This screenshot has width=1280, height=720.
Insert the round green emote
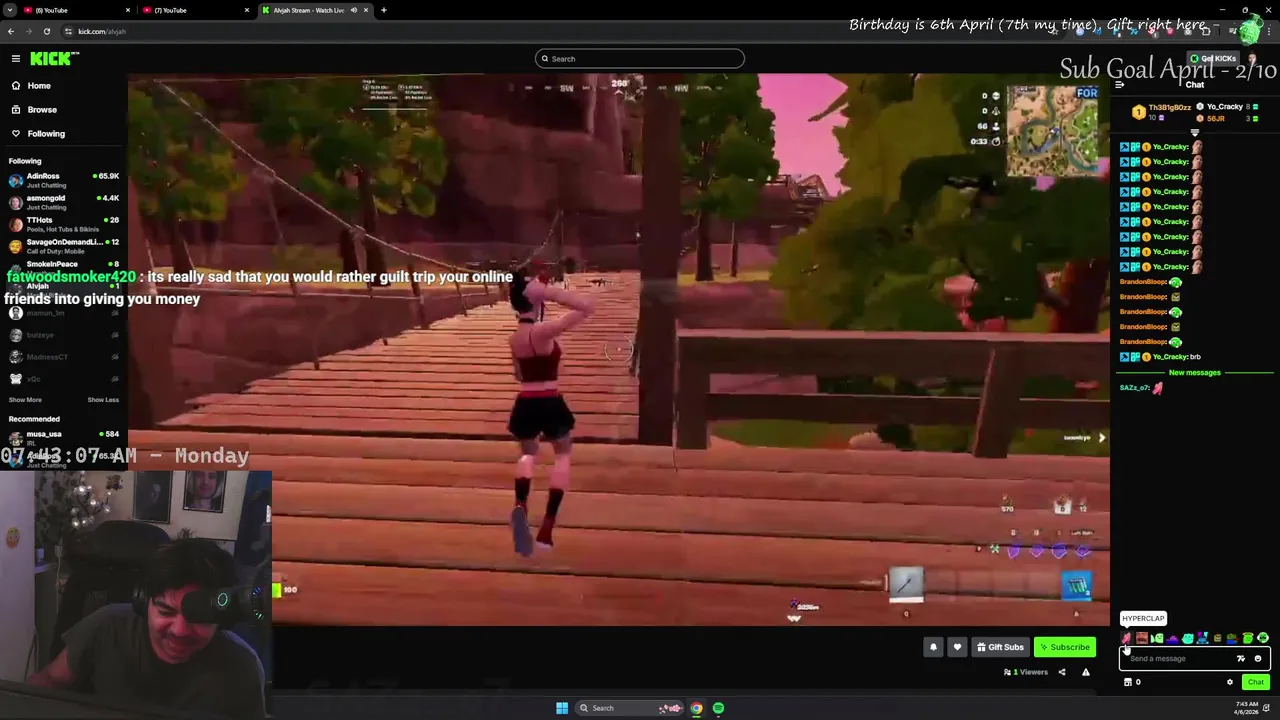1263,638
